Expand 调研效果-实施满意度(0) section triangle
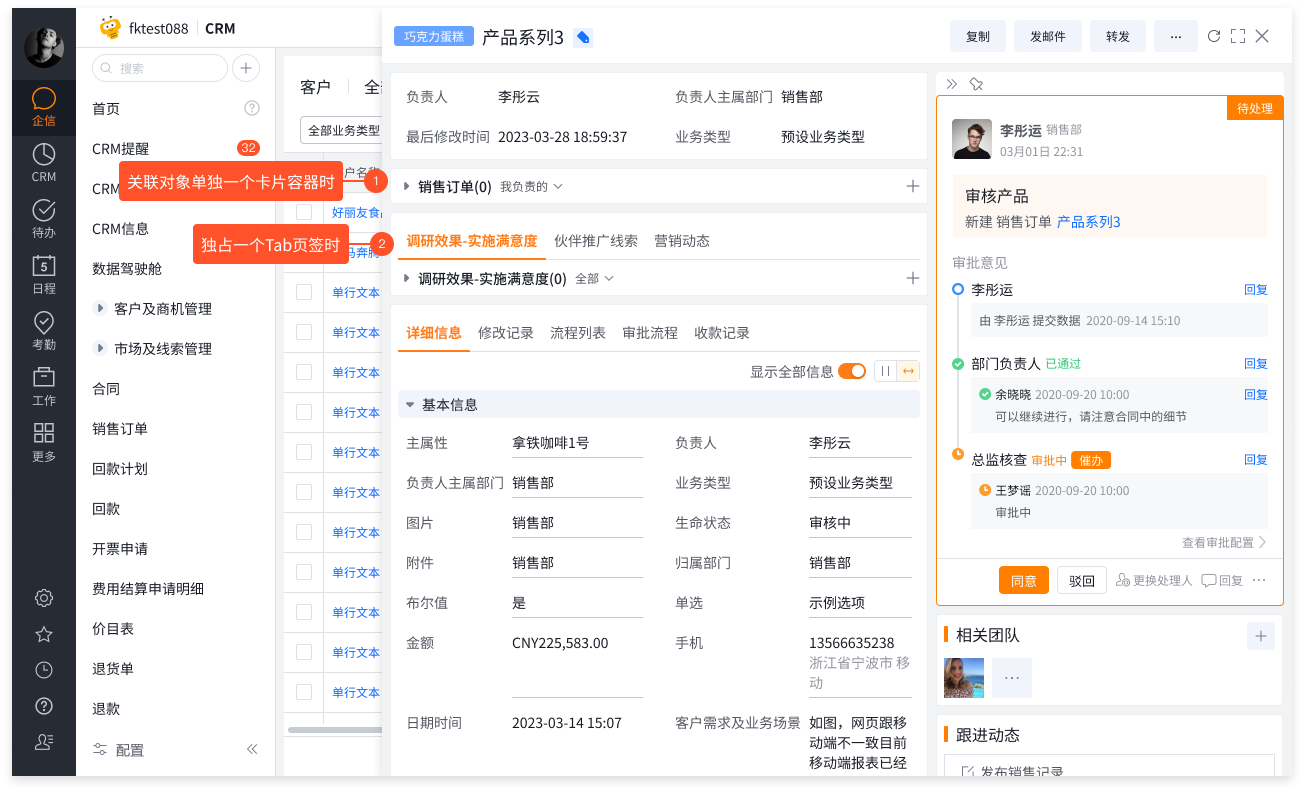1304x792 pixels. tap(407, 278)
